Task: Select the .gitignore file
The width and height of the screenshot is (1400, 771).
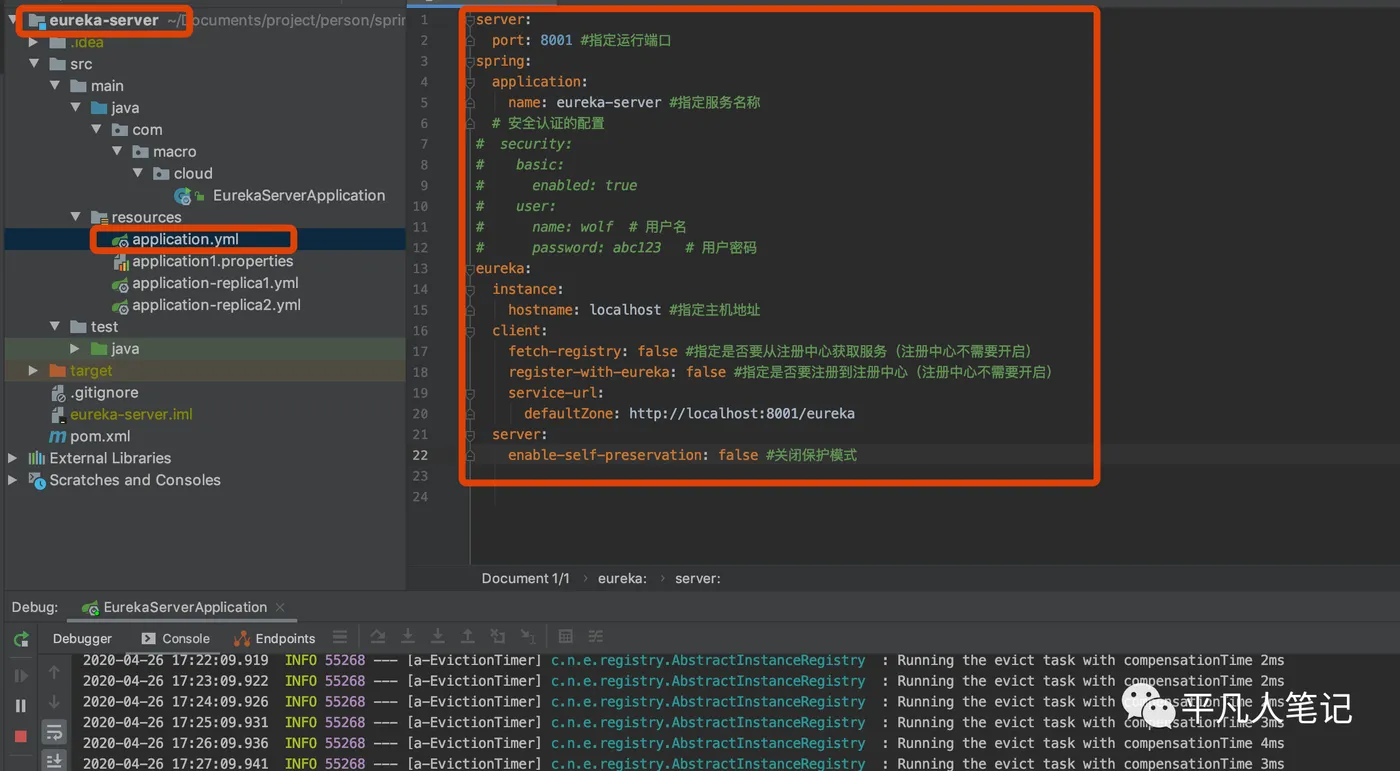Action: pos(104,393)
